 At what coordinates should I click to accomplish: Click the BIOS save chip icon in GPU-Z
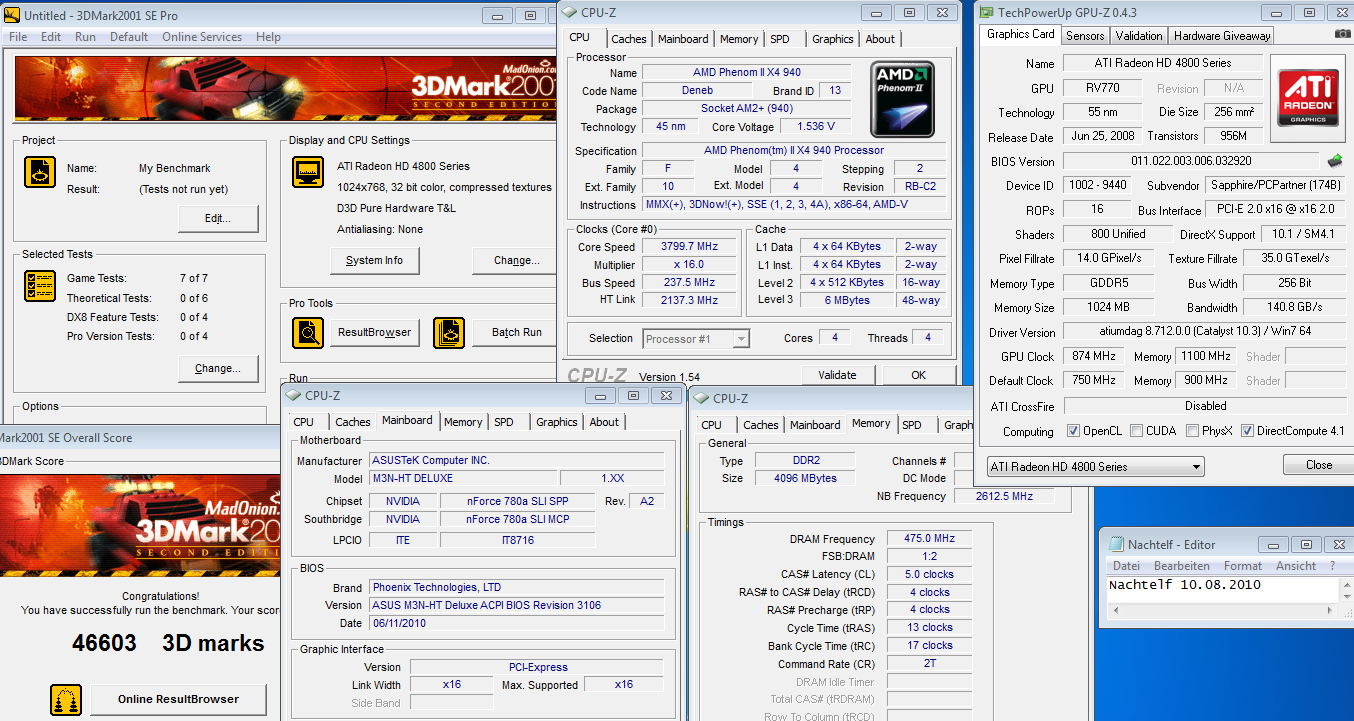[1334, 160]
